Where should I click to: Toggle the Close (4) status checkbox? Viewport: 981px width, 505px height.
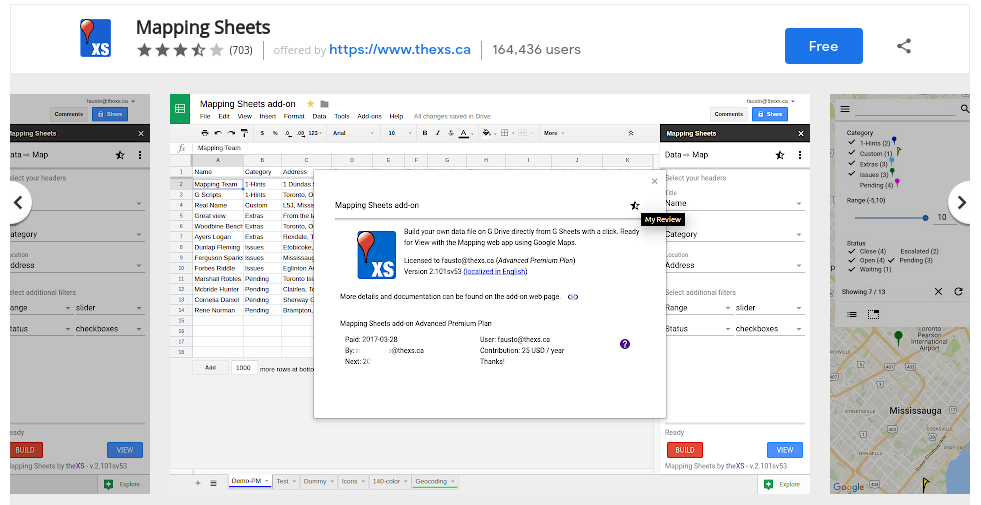(x=851, y=251)
